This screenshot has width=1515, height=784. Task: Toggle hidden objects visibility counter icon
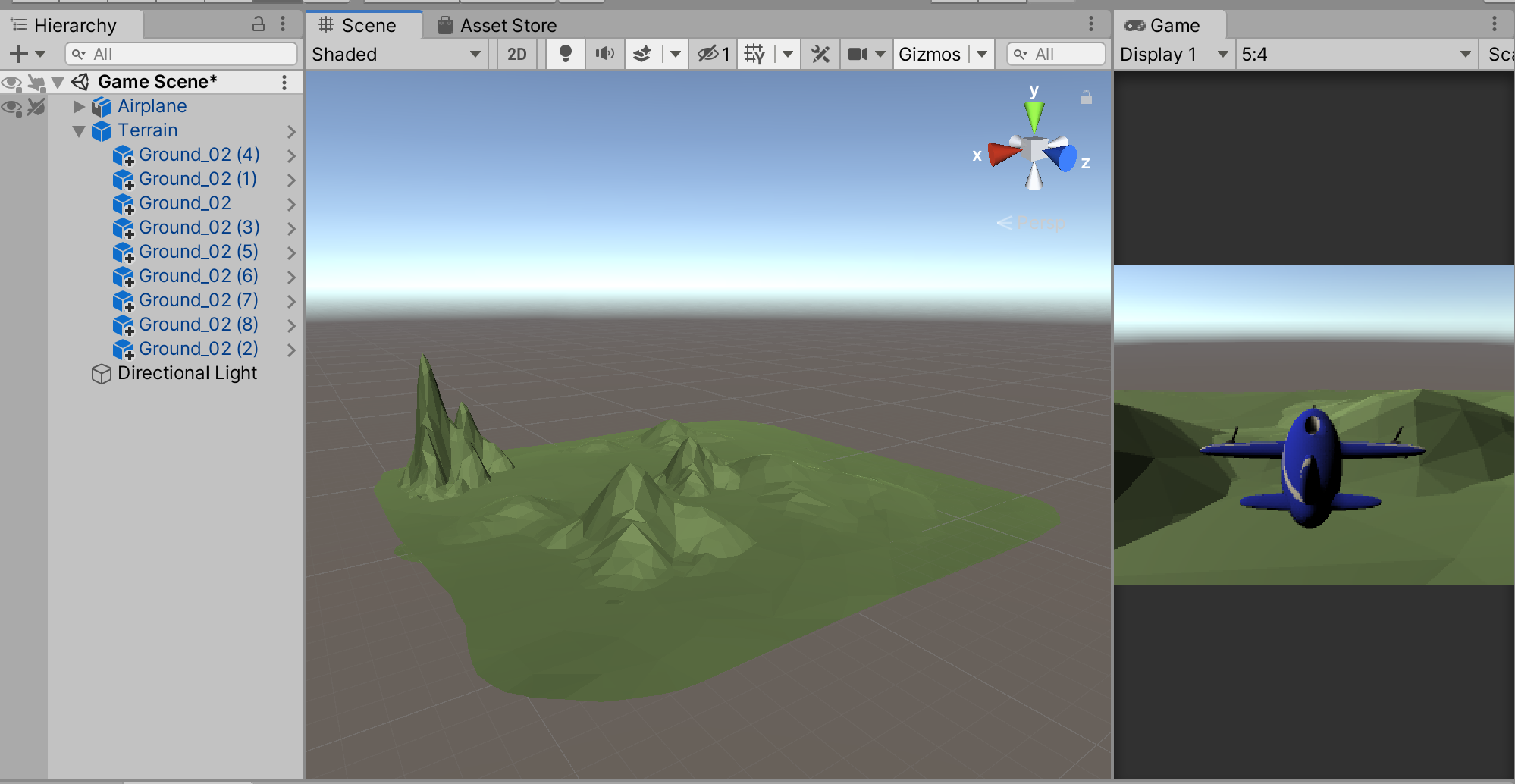point(713,54)
